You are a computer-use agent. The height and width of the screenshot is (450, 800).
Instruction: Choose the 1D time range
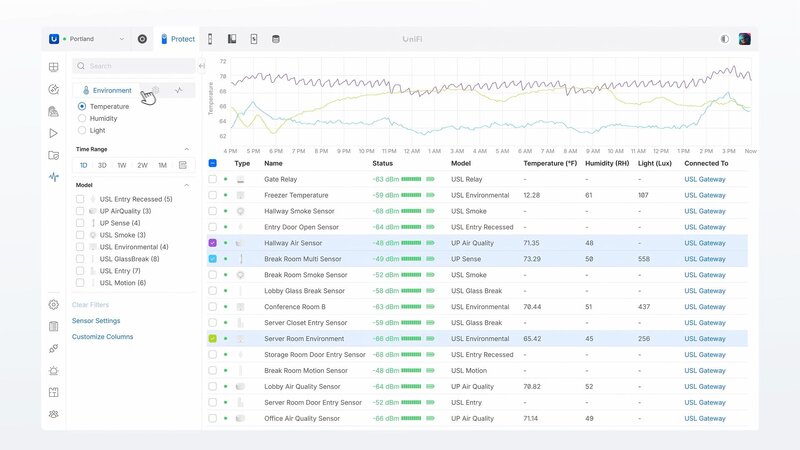click(x=84, y=165)
